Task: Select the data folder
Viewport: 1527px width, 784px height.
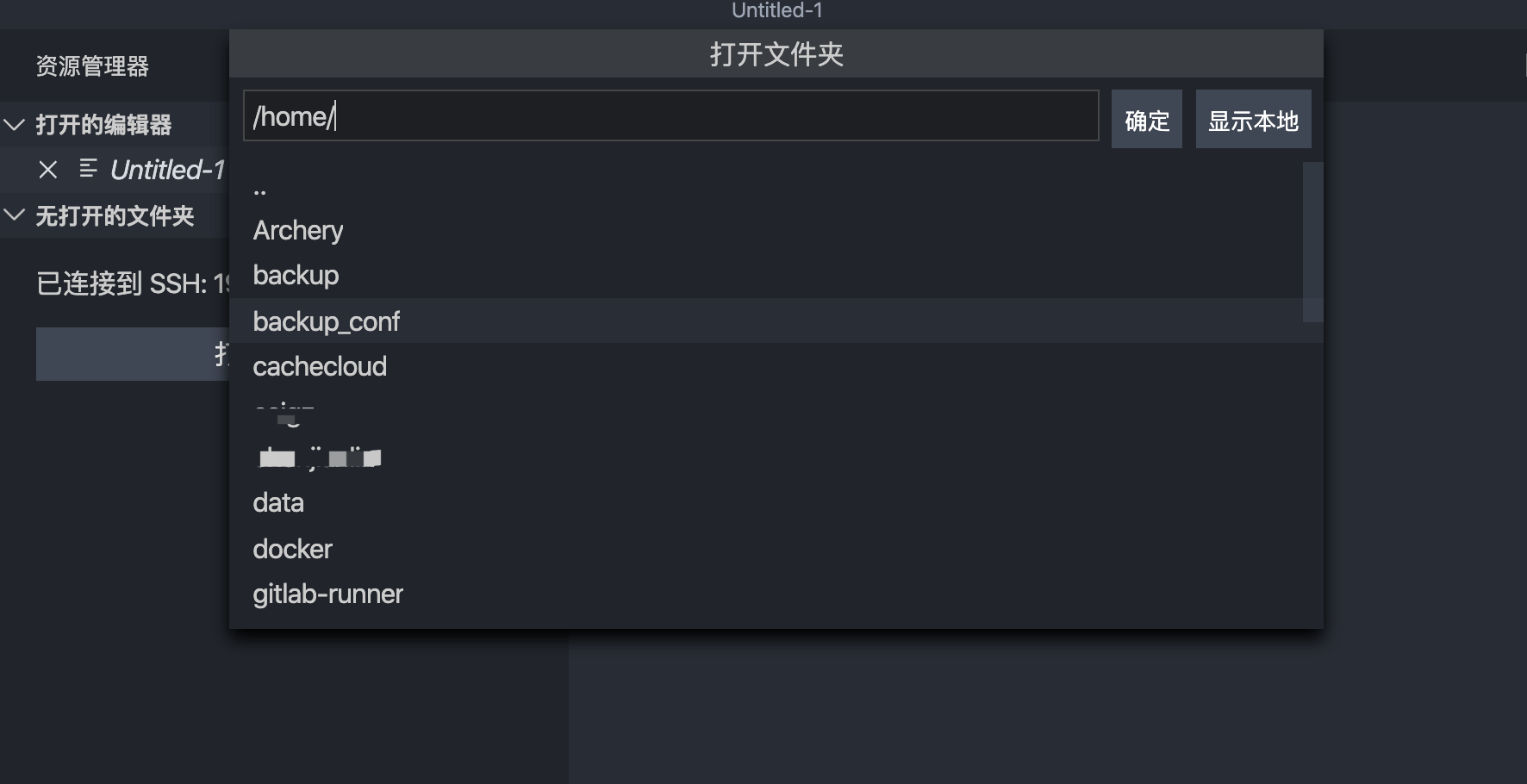Action: pyautogui.click(x=776, y=502)
